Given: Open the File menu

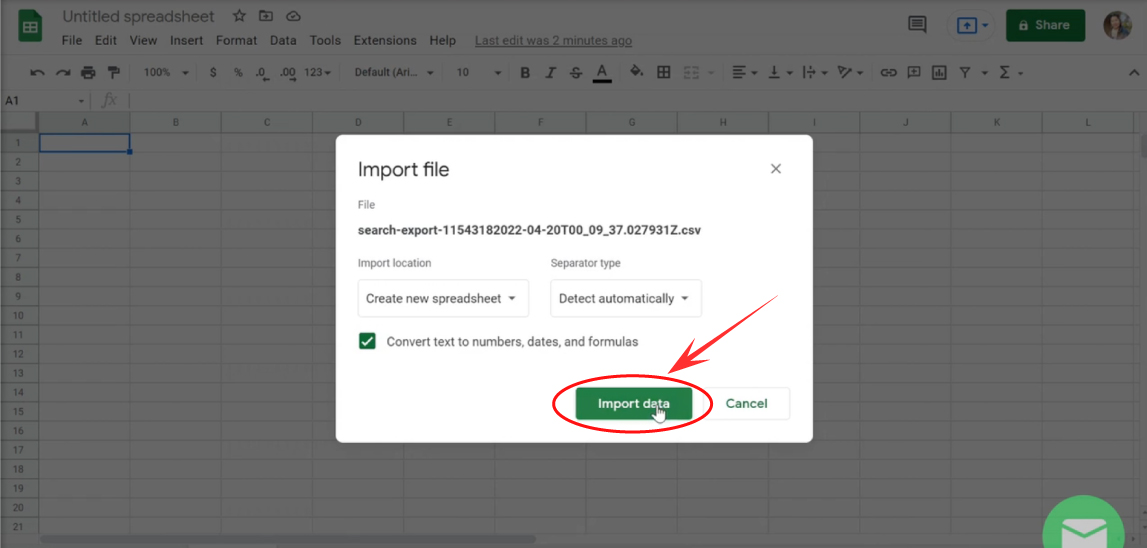Looking at the screenshot, I should pyautogui.click(x=72, y=40).
